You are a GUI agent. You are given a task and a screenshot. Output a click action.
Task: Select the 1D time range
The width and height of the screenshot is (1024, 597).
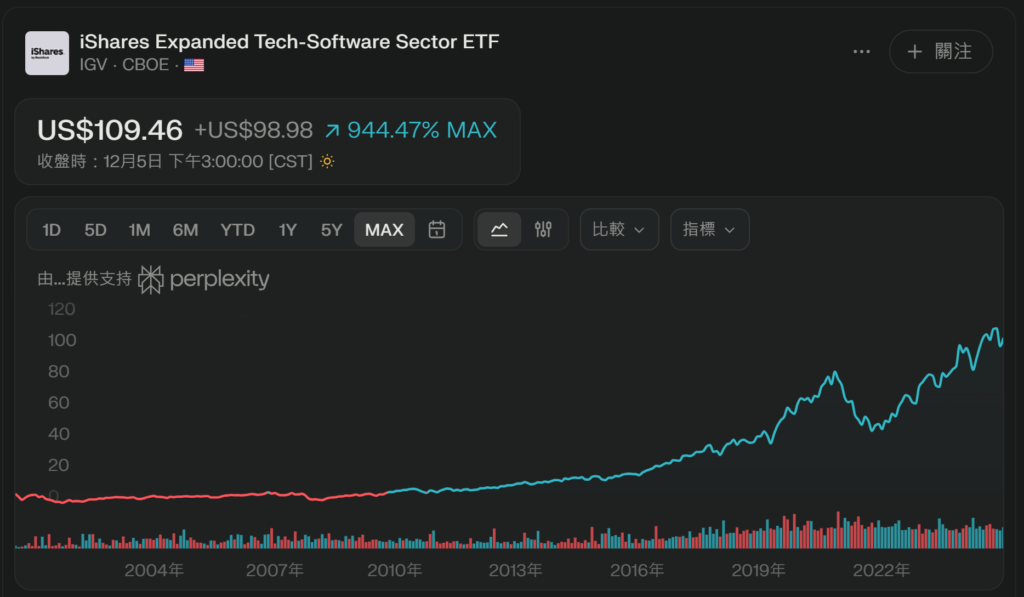[x=51, y=230]
